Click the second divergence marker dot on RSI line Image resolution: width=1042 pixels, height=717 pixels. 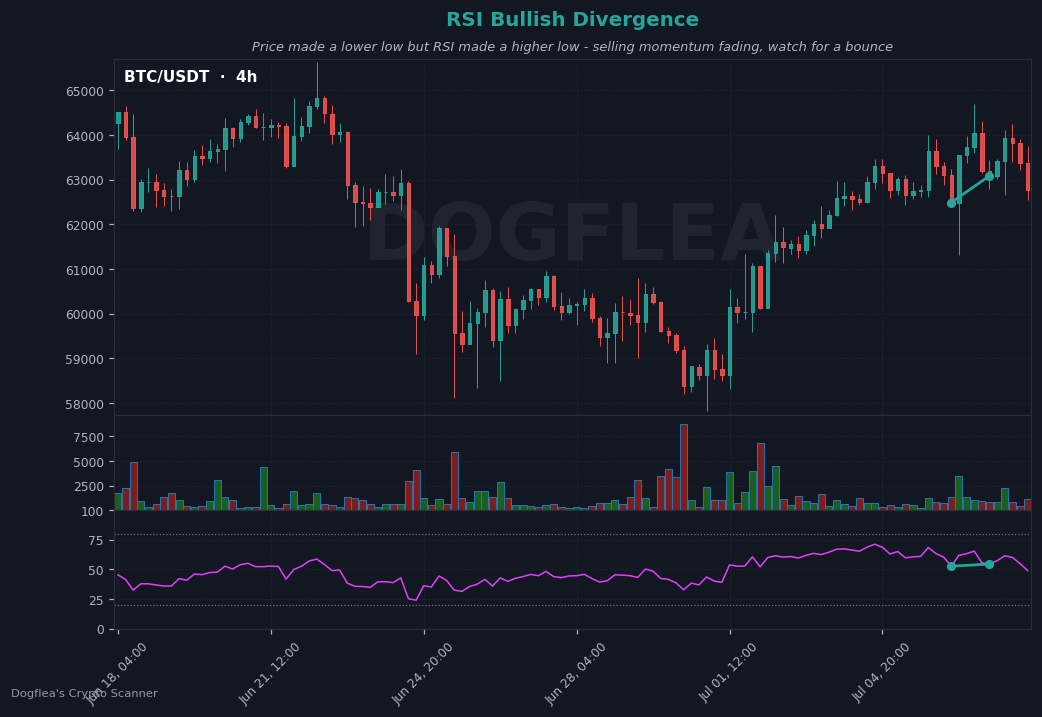(990, 564)
